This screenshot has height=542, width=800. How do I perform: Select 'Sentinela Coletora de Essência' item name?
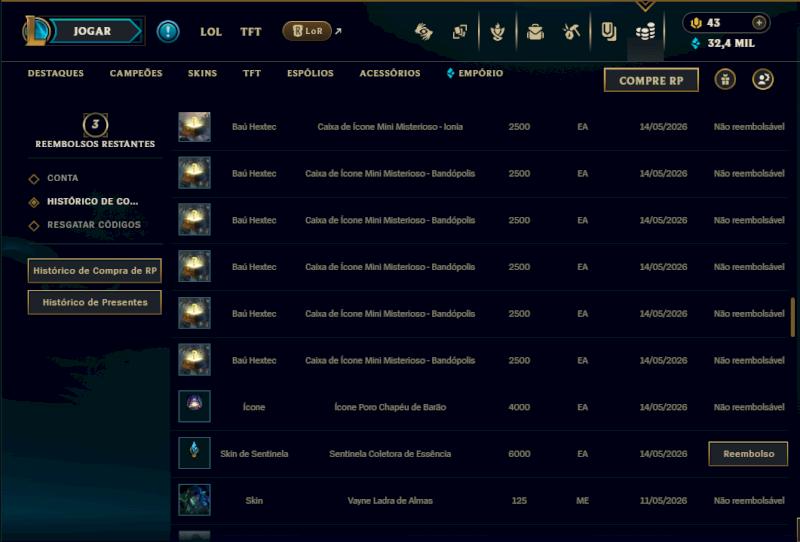[x=390, y=454]
